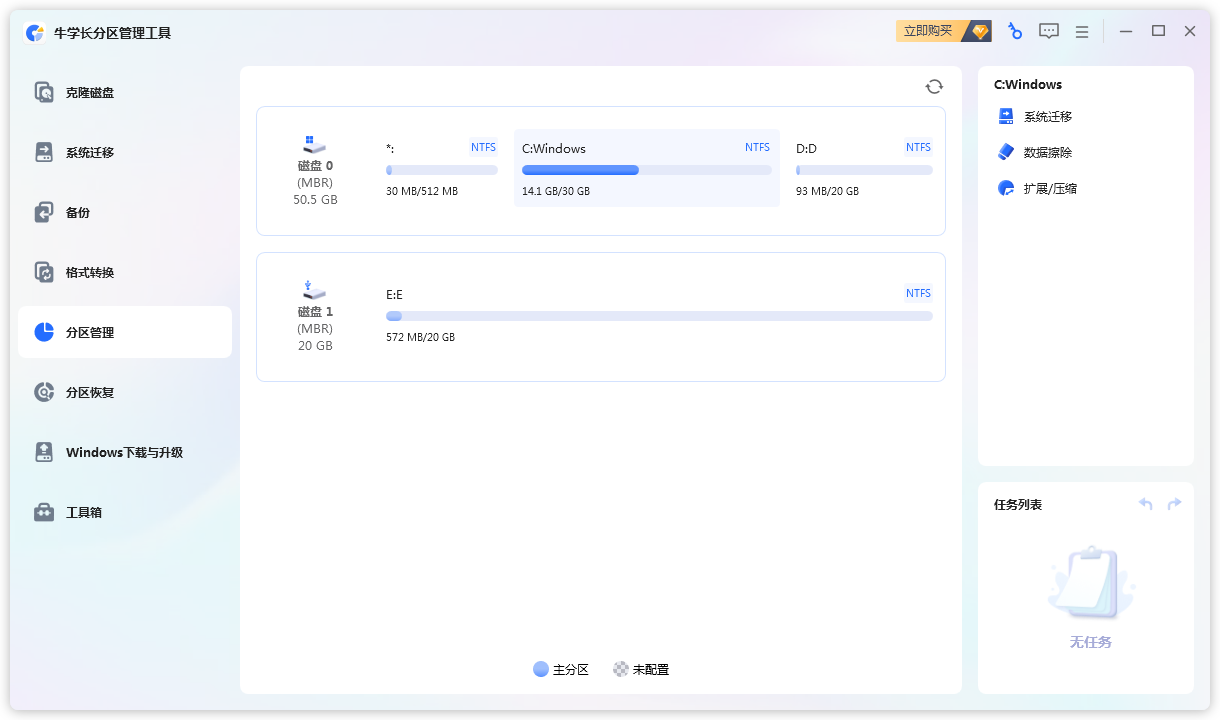
Task: Click the redo arrow in task list
Action: (1174, 504)
